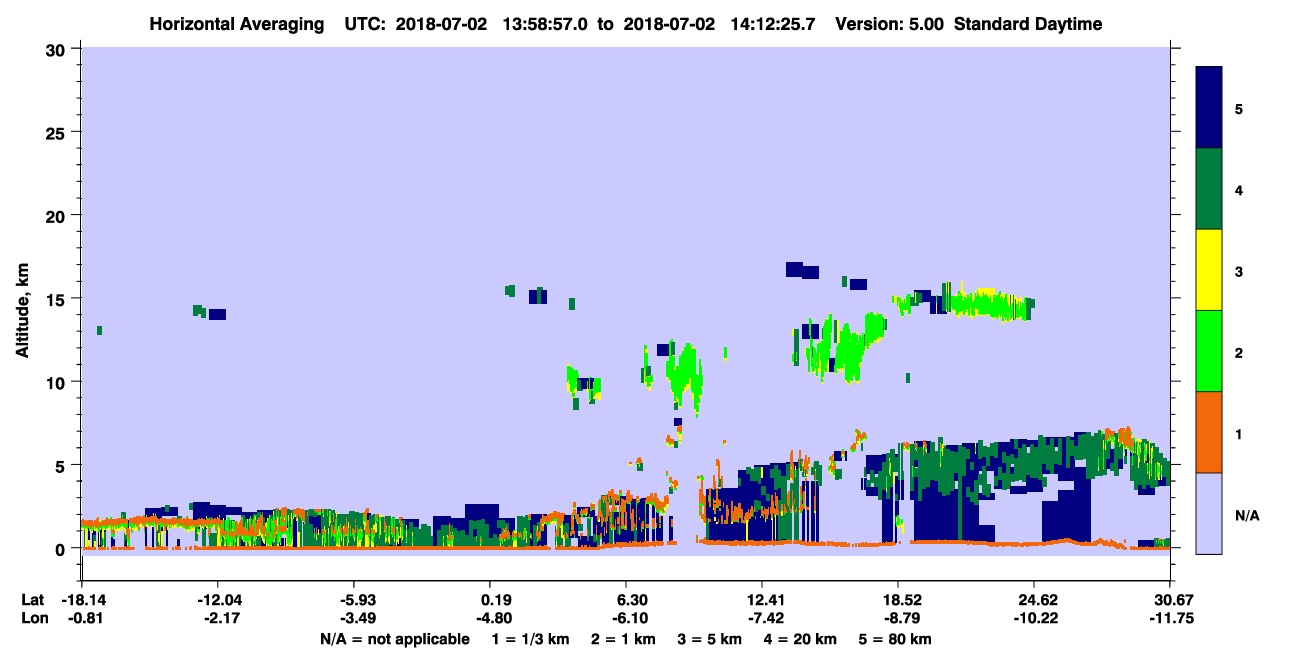
Task: Click the "5 = 80 km" legend entry
Action: click(x=895, y=639)
